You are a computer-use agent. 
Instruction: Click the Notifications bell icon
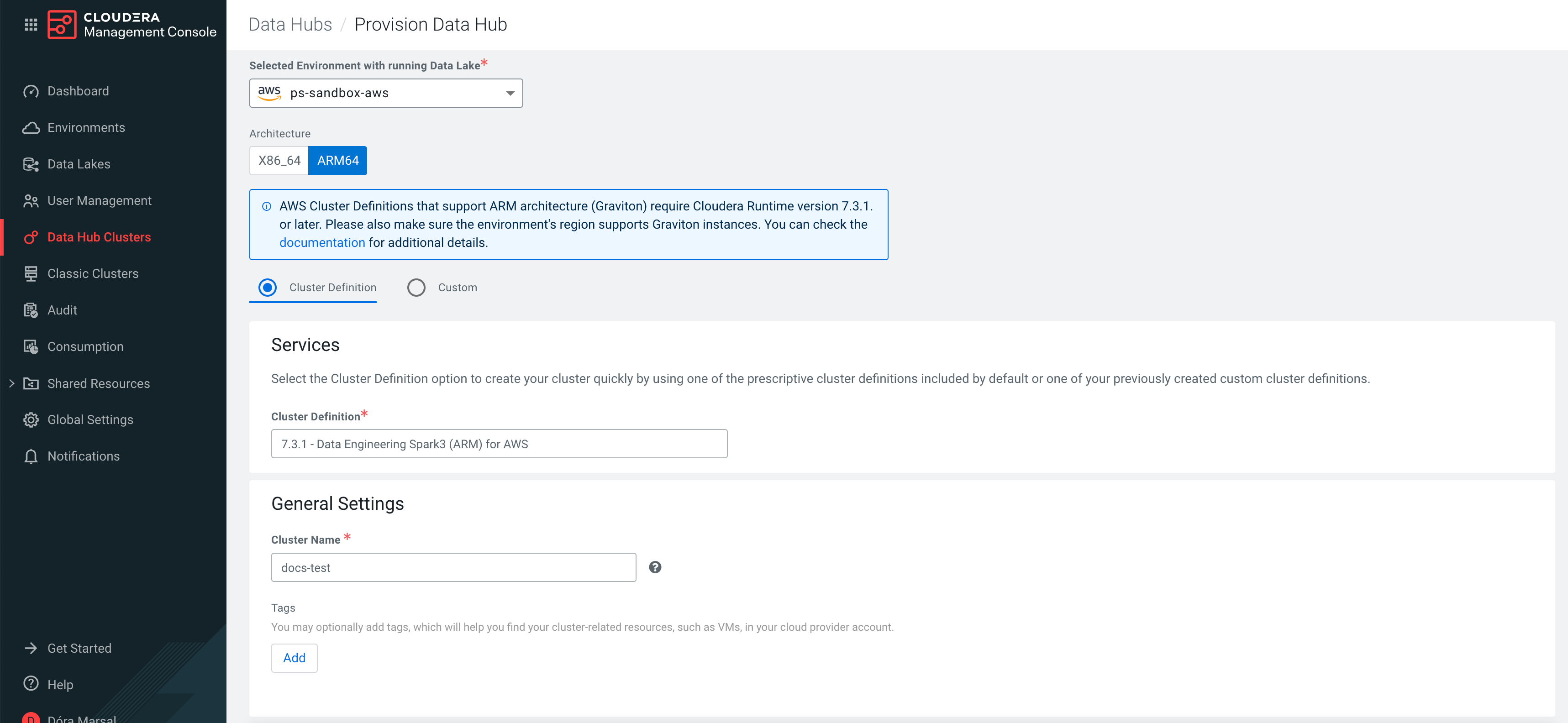point(31,456)
